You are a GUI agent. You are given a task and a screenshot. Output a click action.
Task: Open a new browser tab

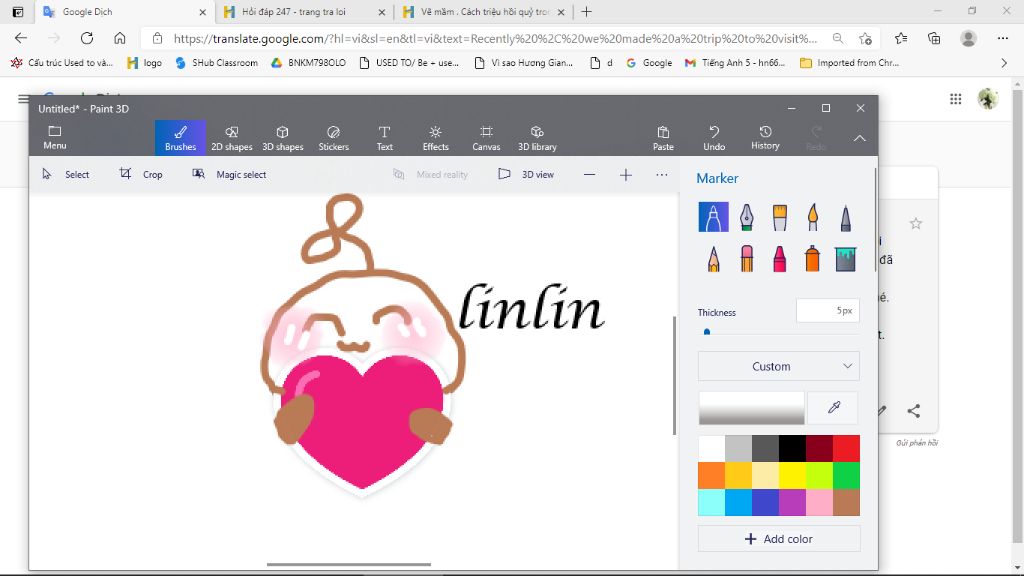click(x=586, y=12)
